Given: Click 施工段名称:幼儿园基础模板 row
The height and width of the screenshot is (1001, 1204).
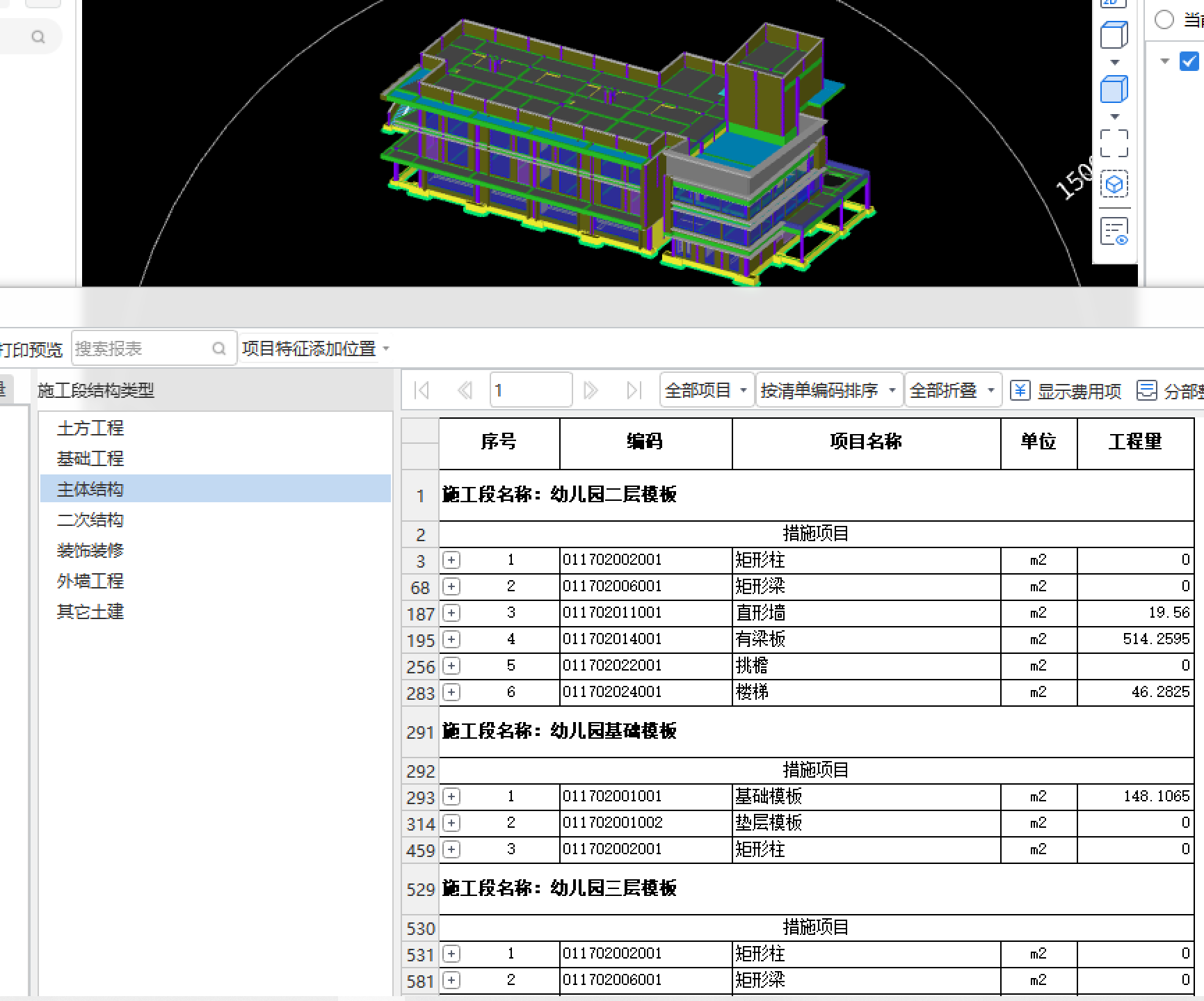Looking at the screenshot, I should point(817,732).
